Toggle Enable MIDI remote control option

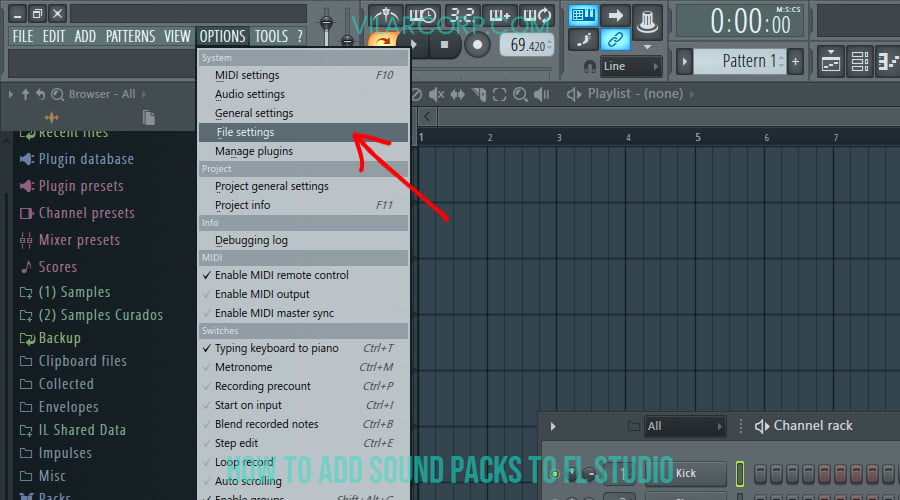(x=281, y=275)
